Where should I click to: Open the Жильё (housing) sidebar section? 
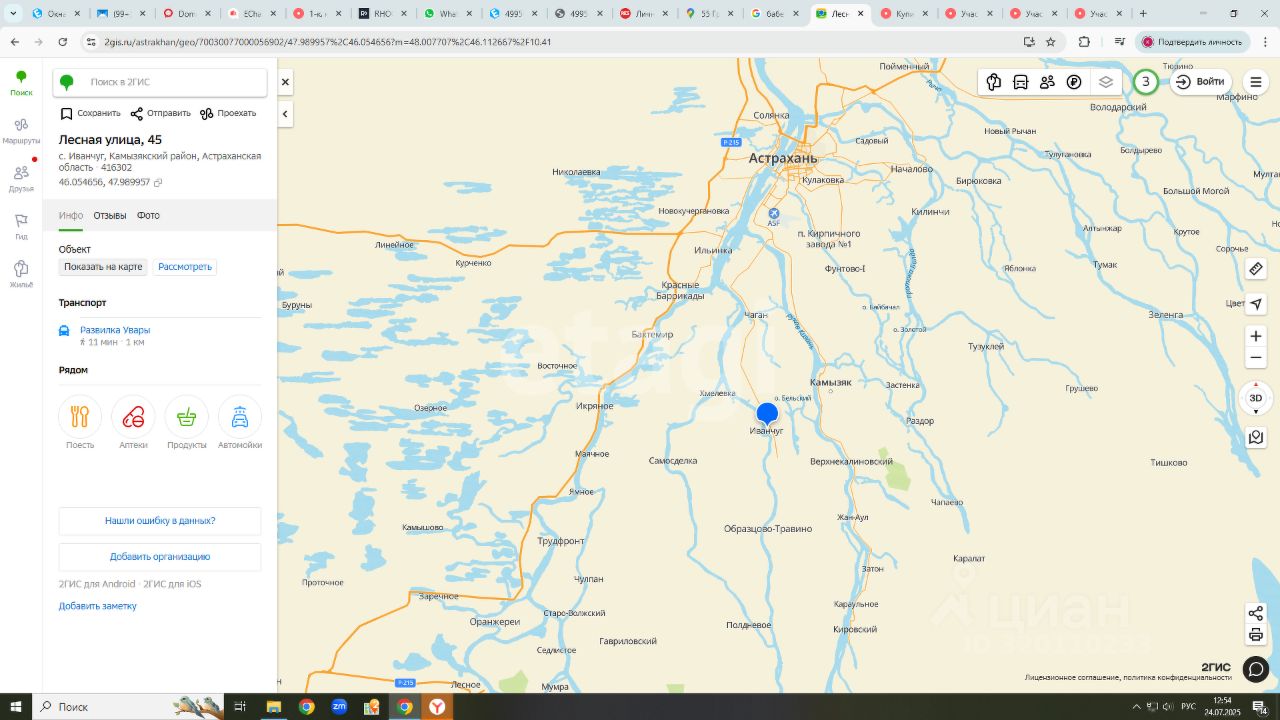click(21, 274)
